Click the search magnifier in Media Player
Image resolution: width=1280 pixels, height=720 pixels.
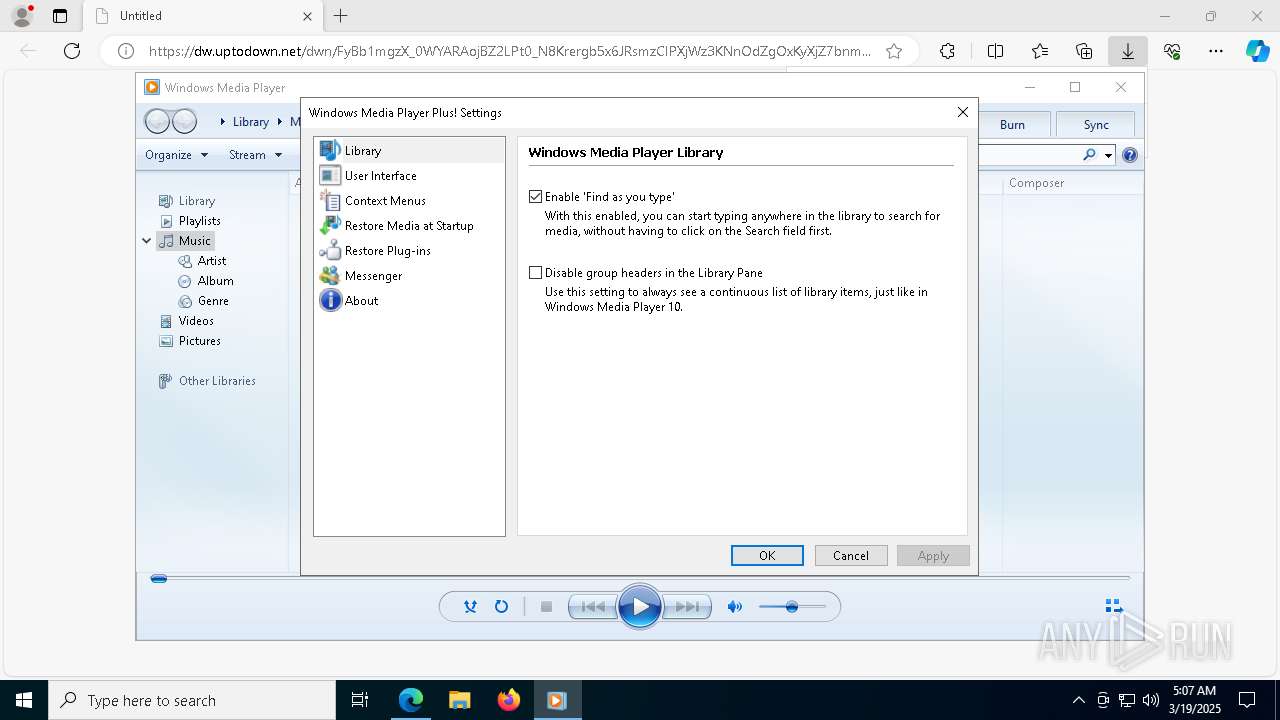pos(1089,155)
